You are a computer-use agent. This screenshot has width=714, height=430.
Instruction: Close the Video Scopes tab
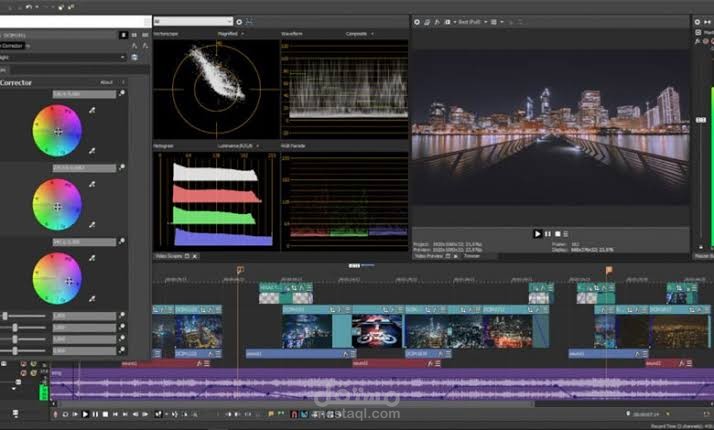click(x=195, y=256)
